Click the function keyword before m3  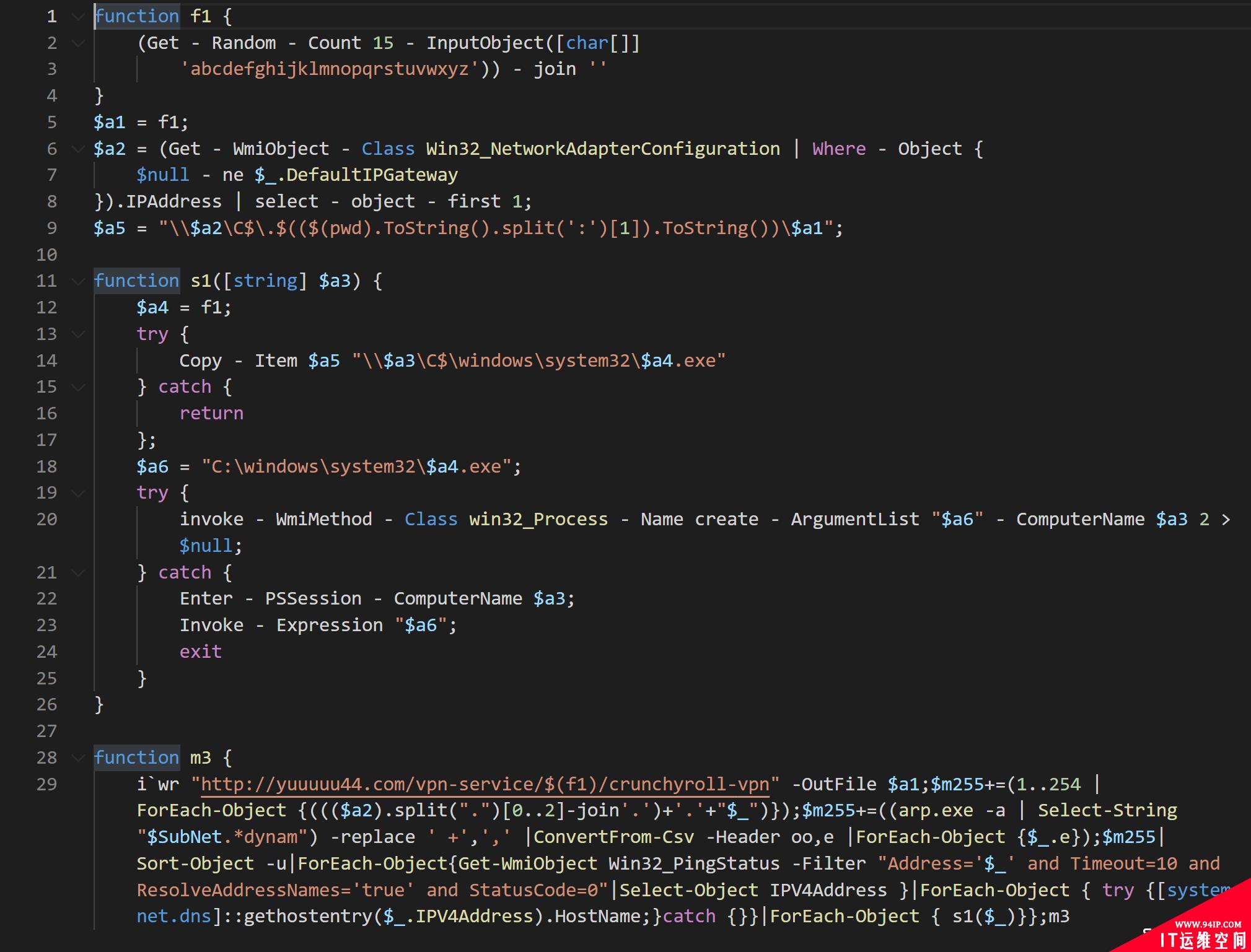point(136,758)
